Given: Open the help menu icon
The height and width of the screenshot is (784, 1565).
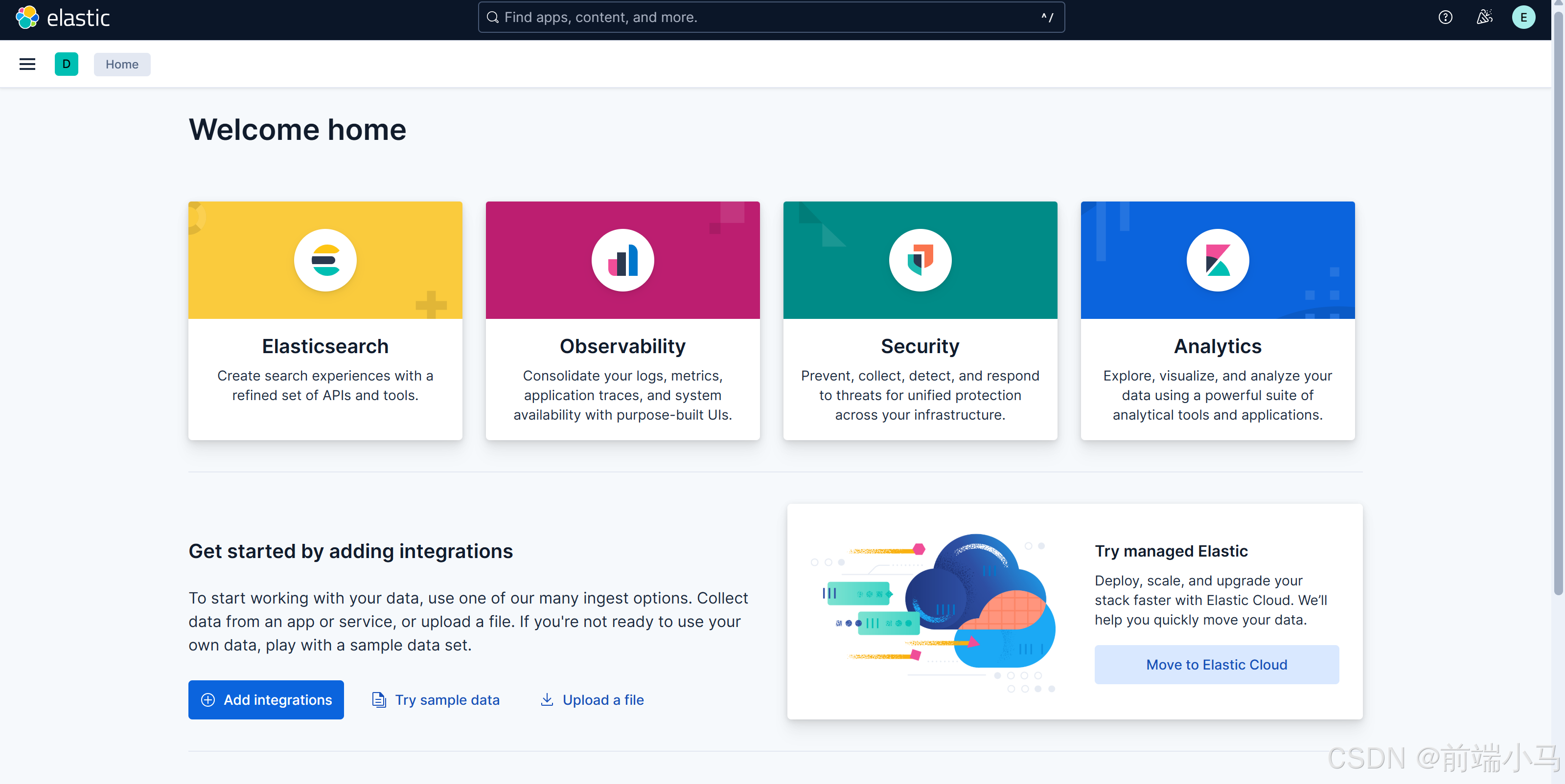Looking at the screenshot, I should coord(1445,18).
